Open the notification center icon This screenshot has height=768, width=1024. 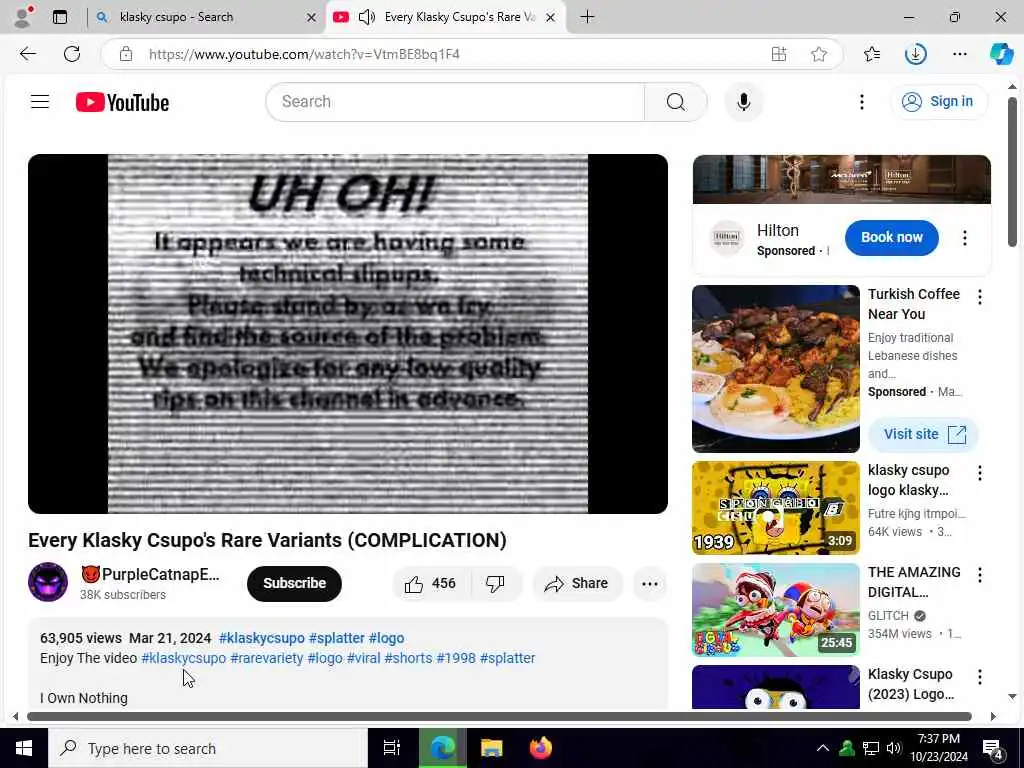click(x=992, y=748)
